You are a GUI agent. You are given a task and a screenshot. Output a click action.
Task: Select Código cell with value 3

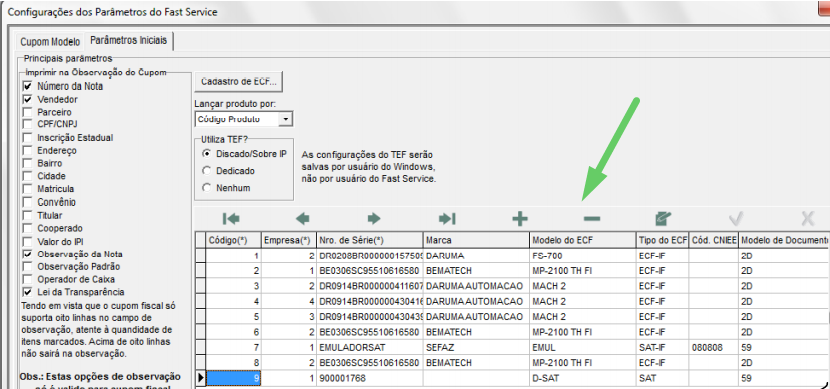click(x=233, y=286)
